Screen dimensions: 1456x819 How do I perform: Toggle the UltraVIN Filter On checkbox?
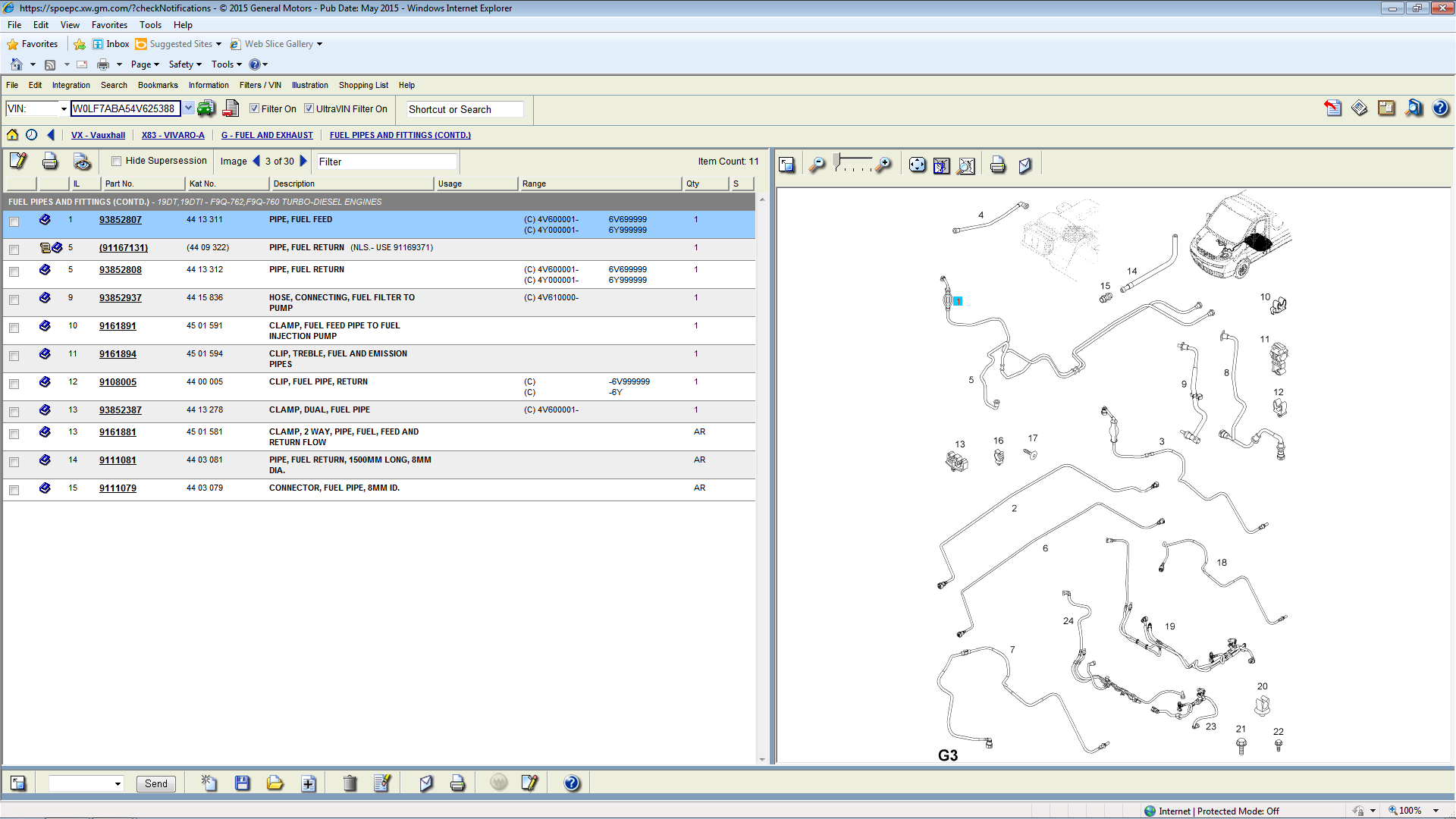point(309,108)
